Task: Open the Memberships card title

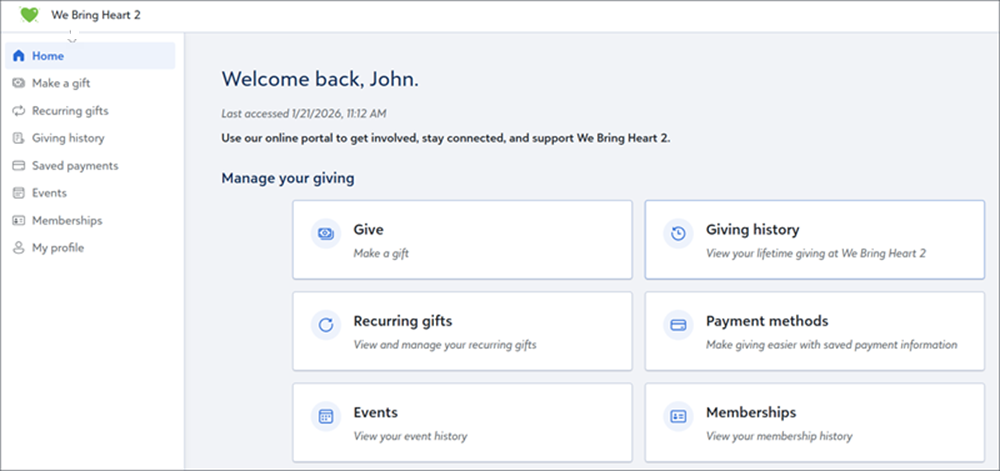Action: [751, 412]
